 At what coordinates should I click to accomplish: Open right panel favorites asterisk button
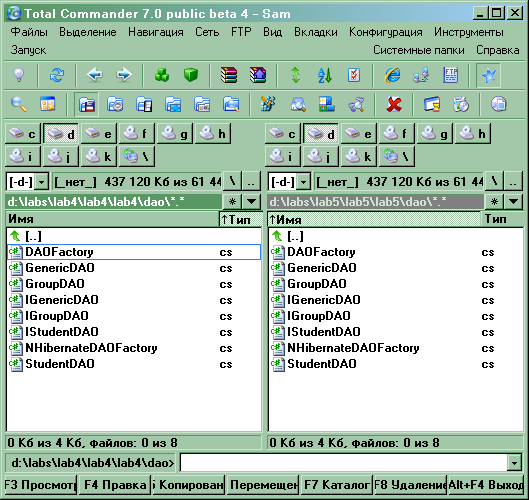494,202
